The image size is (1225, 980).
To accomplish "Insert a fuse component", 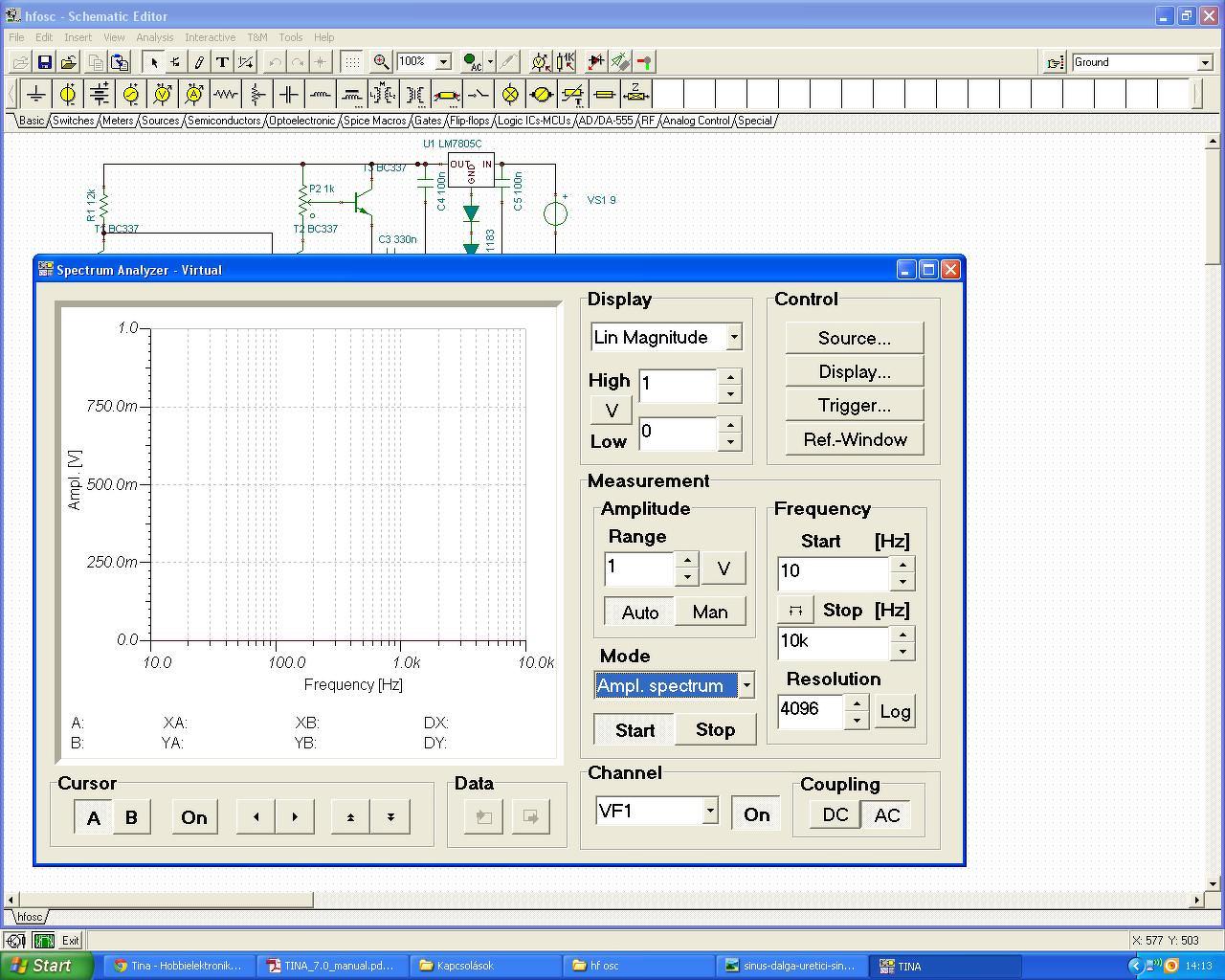I will coord(605,94).
